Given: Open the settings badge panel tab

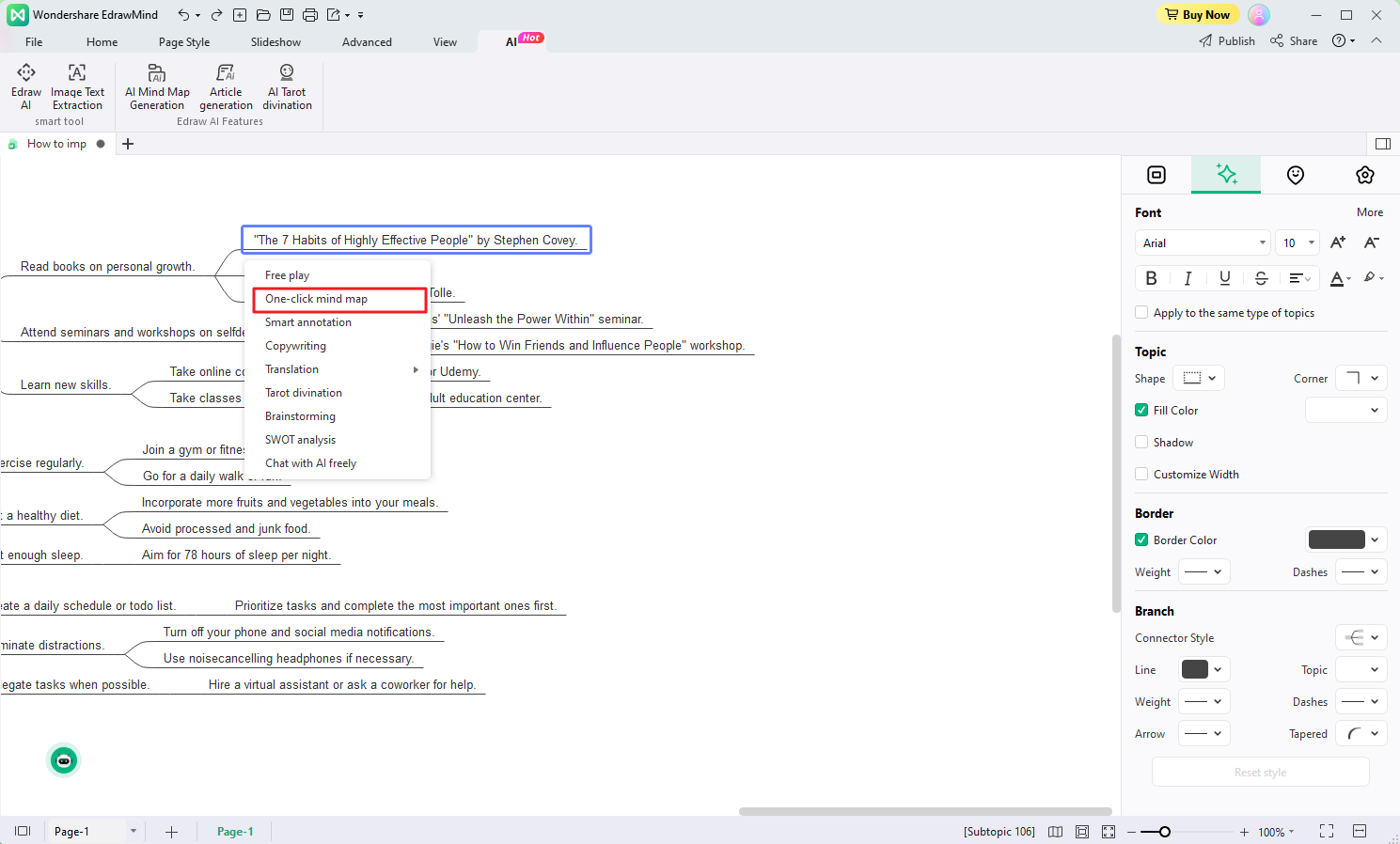Looking at the screenshot, I should coord(1365,175).
